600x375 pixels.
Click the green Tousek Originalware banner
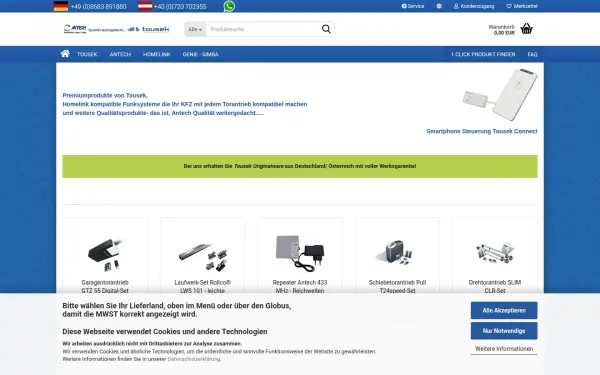pyautogui.click(x=300, y=166)
